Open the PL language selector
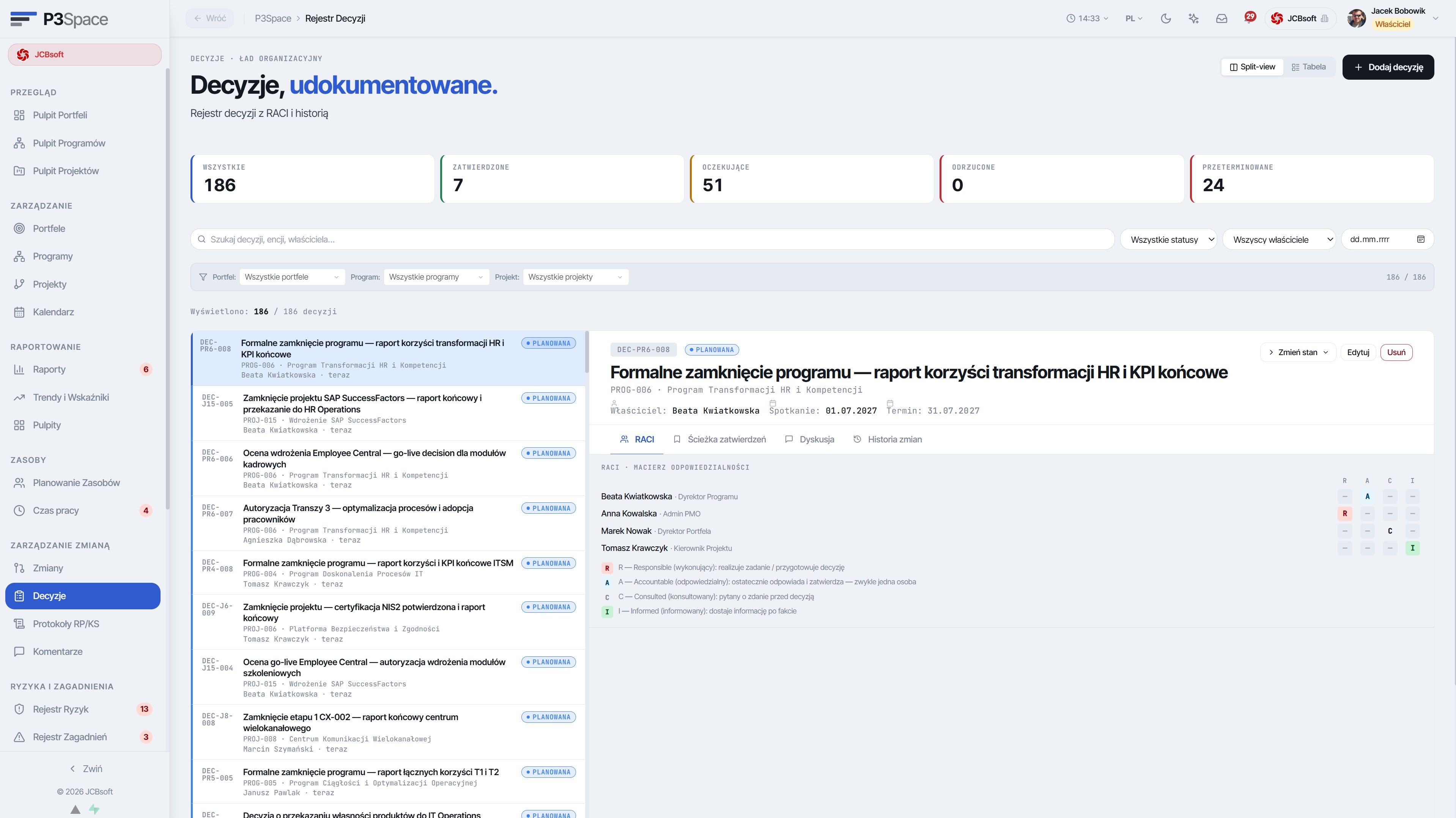The width and height of the screenshot is (1456, 818). (1134, 19)
